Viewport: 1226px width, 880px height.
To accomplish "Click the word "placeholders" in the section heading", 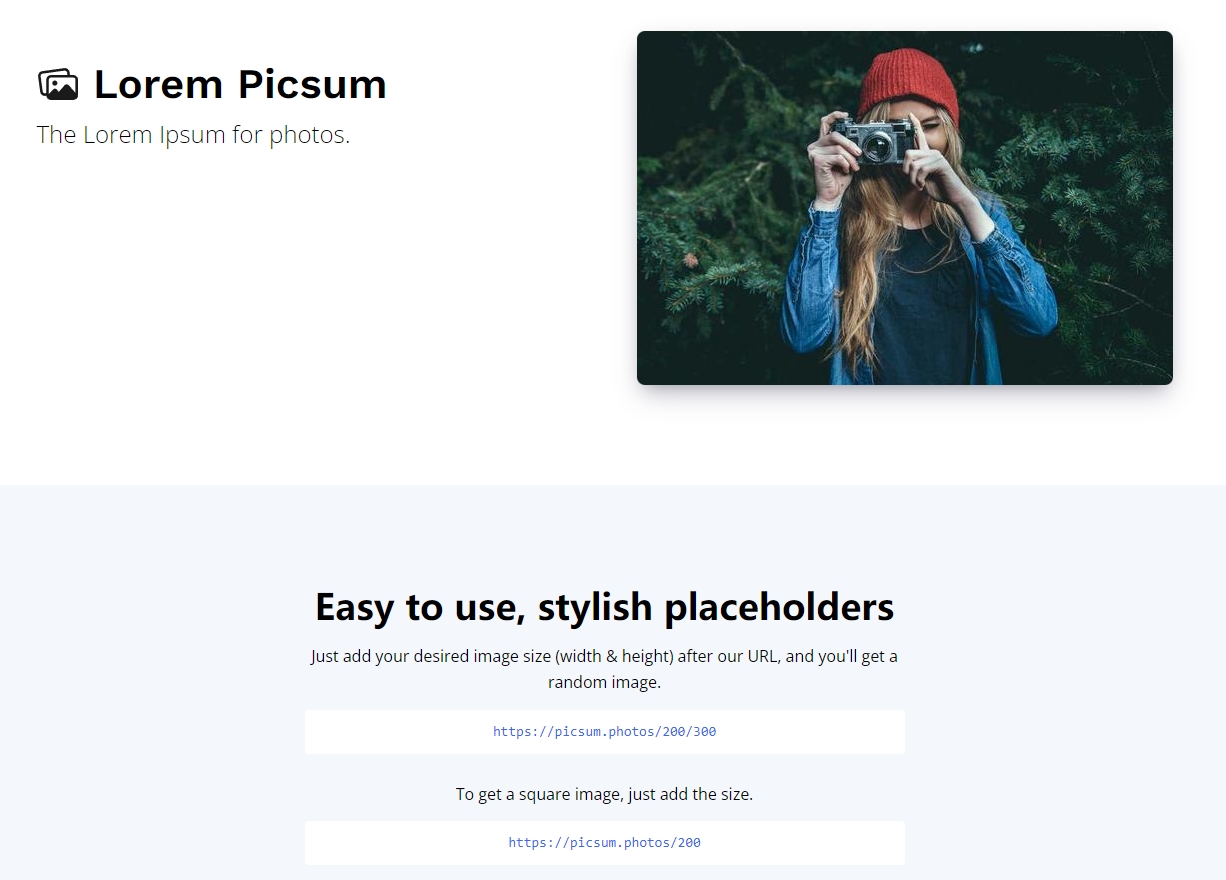I will click(779, 607).
